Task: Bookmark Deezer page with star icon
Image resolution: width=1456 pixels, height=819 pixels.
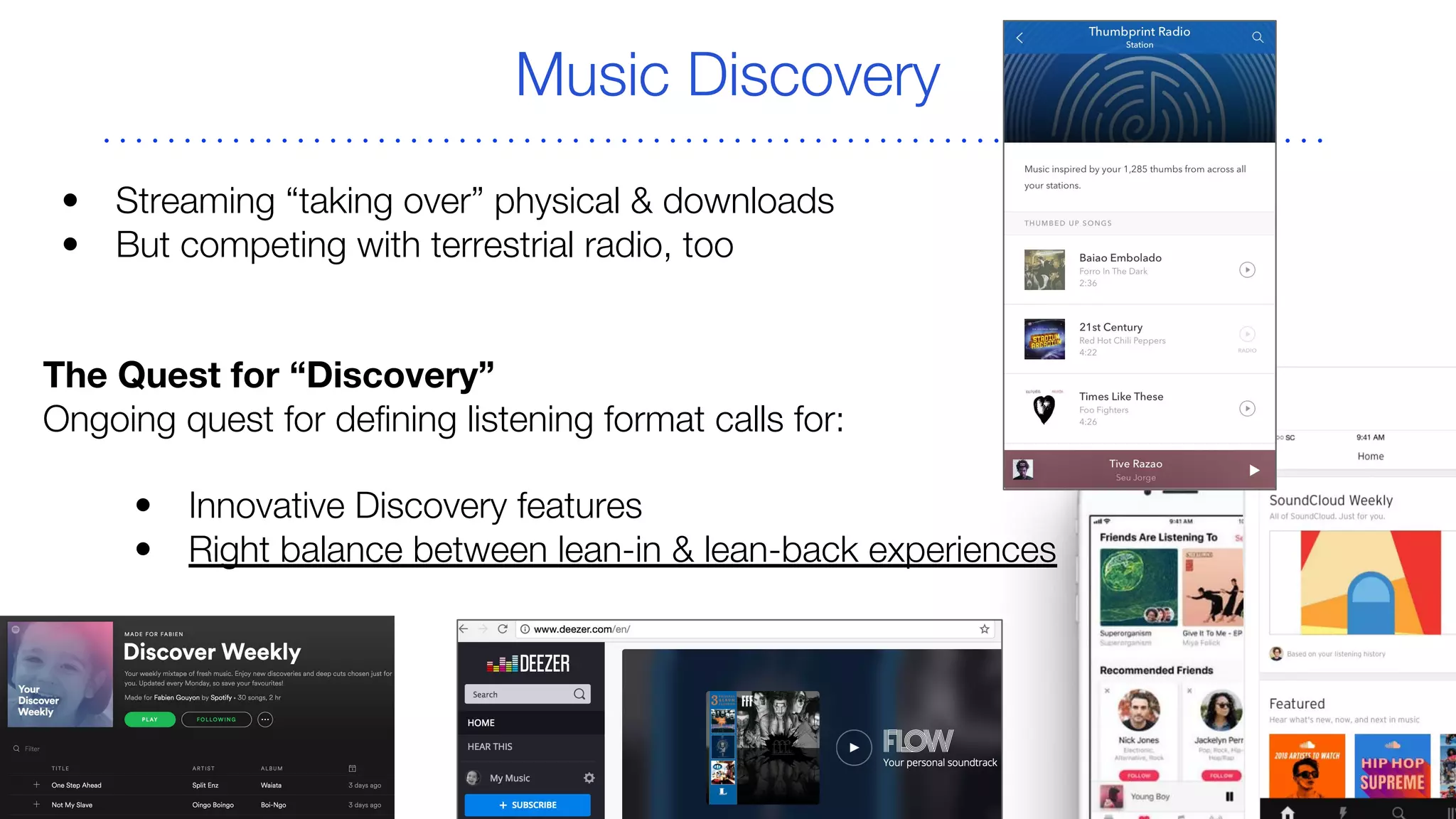Action: (x=985, y=629)
